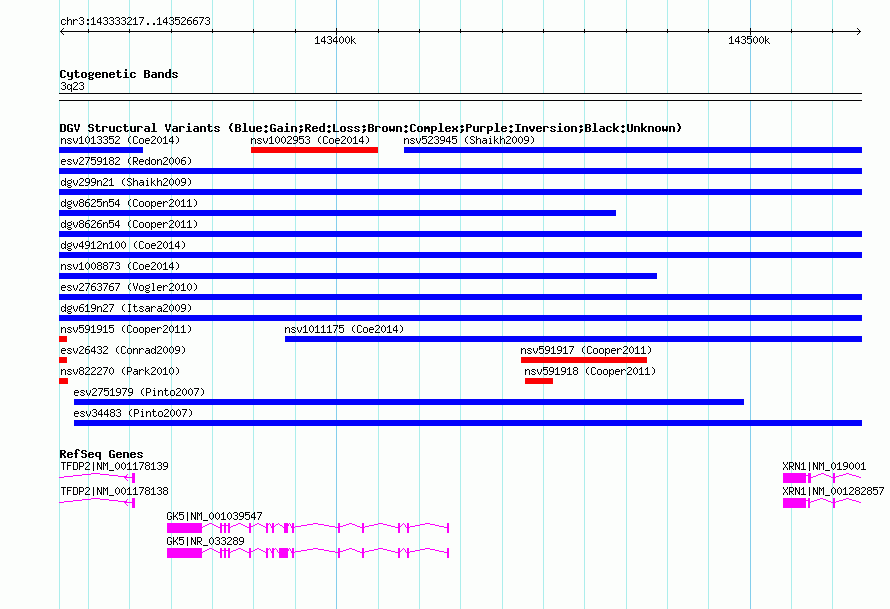The height and width of the screenshot is (609, 890).
Task: Click the dgv619n27 (Itsara2009) variant label
Action: tap(126, 308)
